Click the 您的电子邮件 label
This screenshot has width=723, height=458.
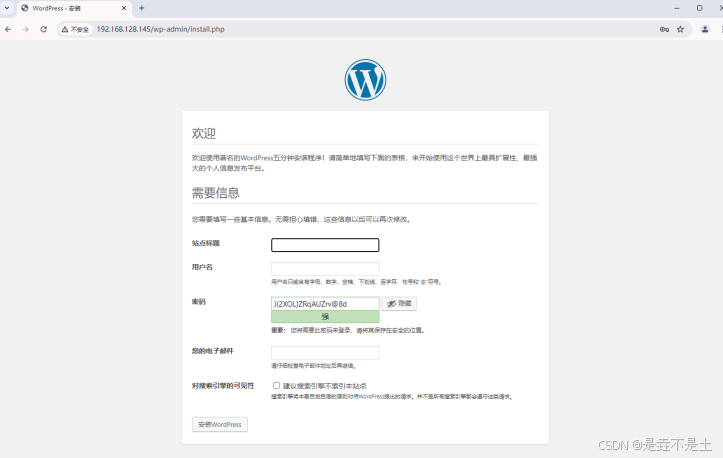click(x=213, y=351)
